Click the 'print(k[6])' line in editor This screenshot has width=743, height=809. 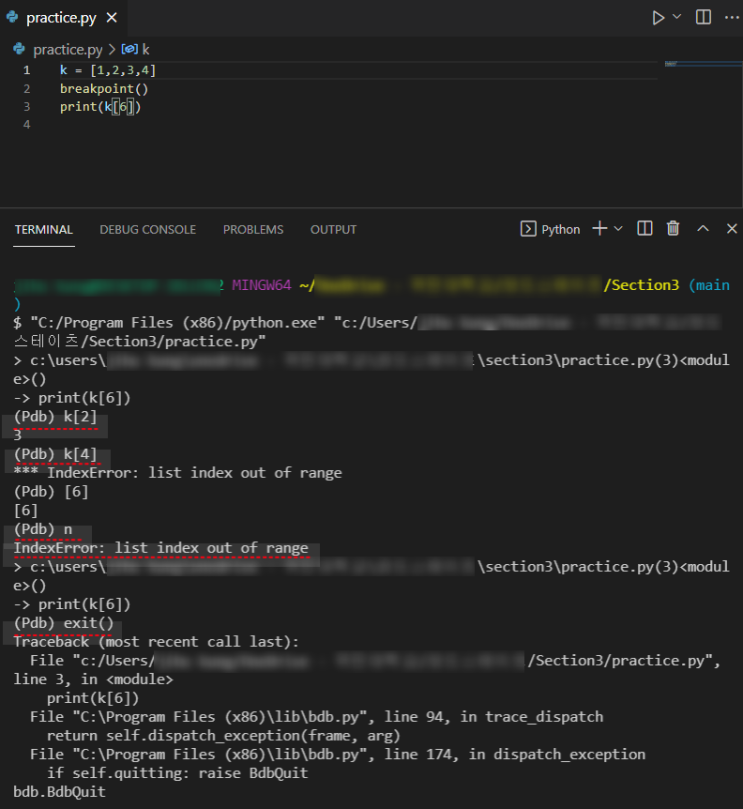click(x=100, y=107)
